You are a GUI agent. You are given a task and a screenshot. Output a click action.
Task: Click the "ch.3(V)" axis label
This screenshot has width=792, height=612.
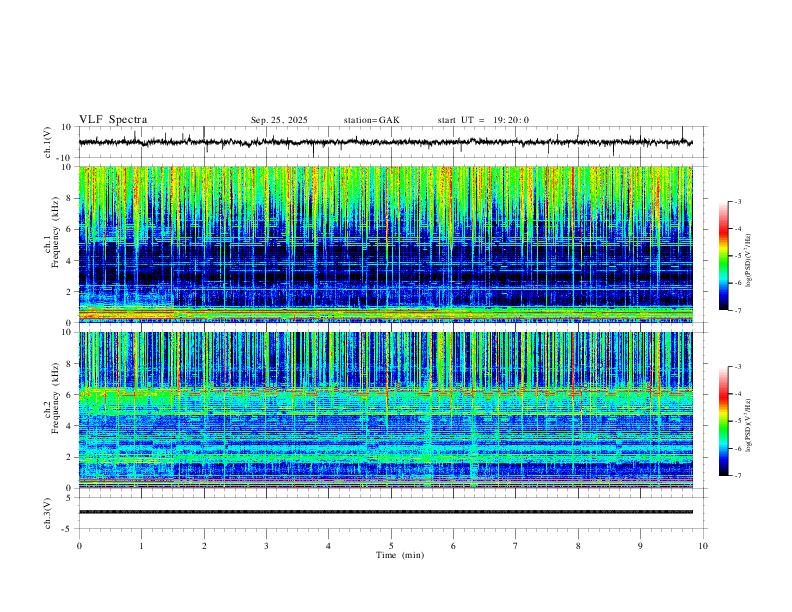(47, 513)
